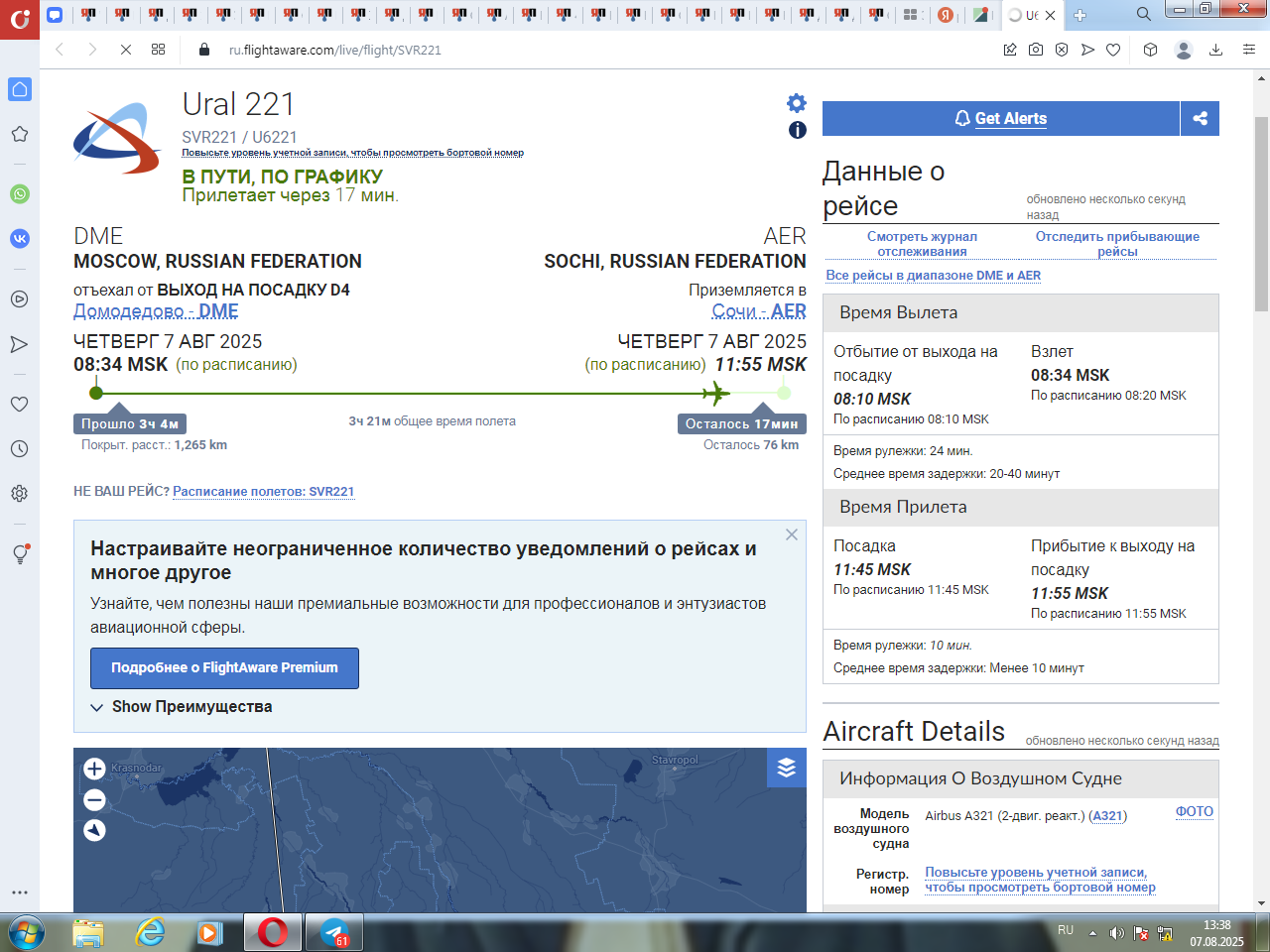The width and height of the screenshot is (1270, 952).
Task: Zoom in on the flight map
Action: click(x=94, y=769)
